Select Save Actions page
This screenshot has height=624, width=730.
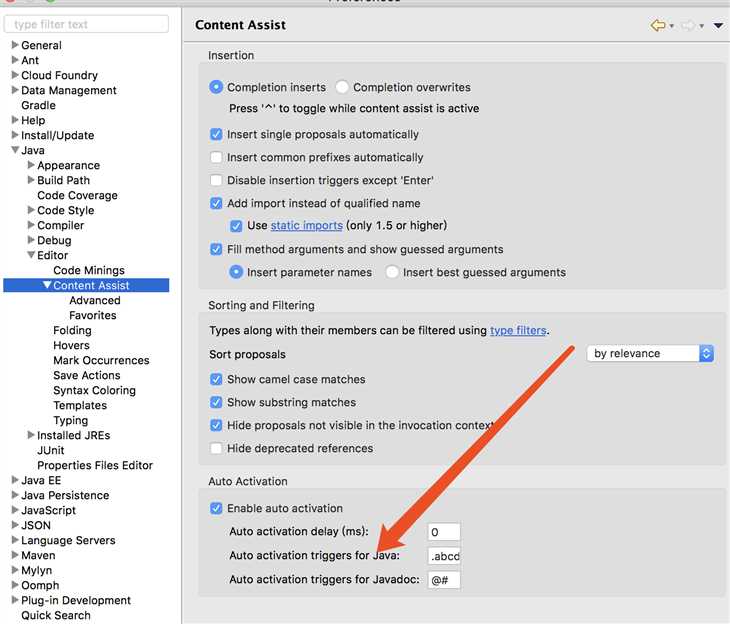(87, 375)
